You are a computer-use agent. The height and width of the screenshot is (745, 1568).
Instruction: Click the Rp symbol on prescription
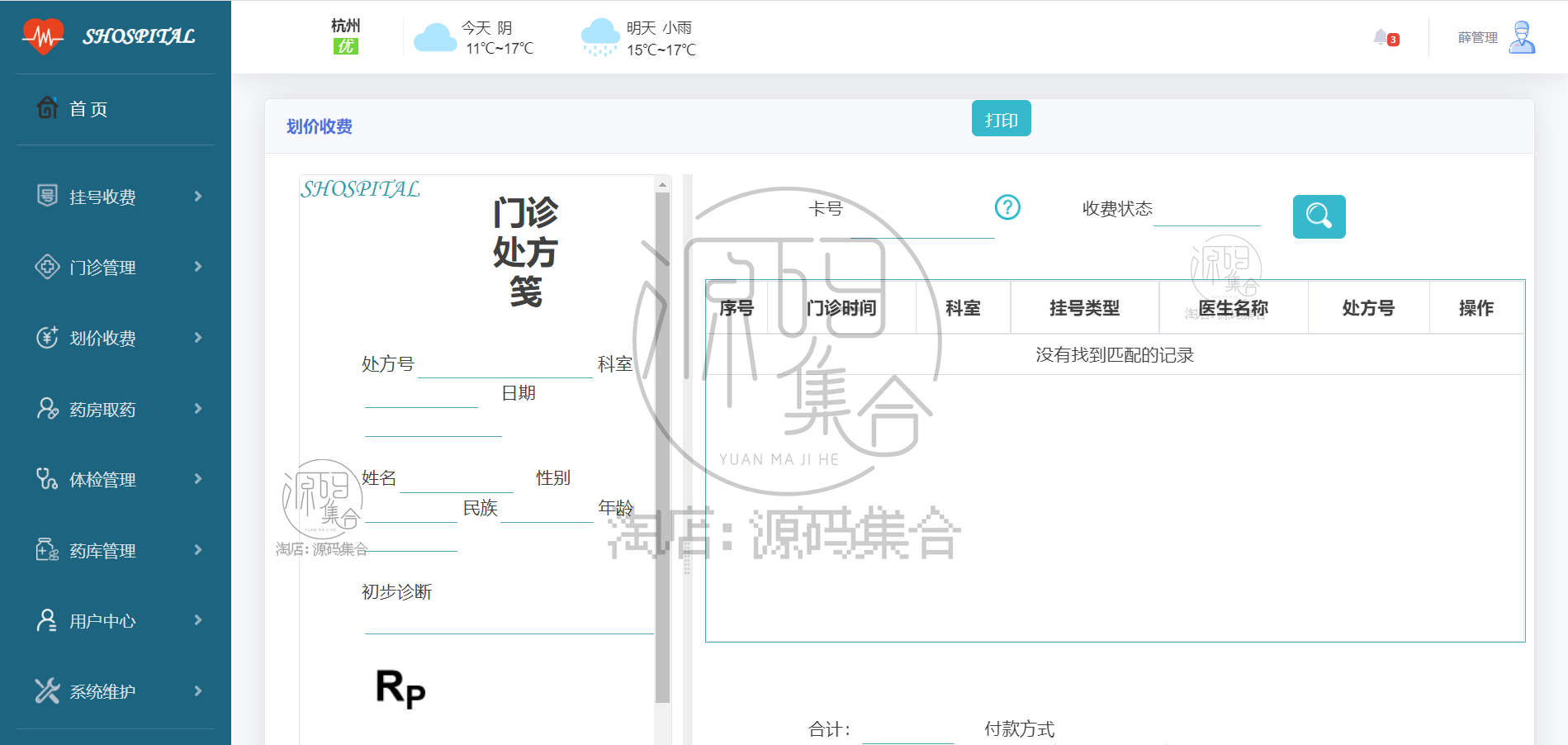click(x=400, y=688)
